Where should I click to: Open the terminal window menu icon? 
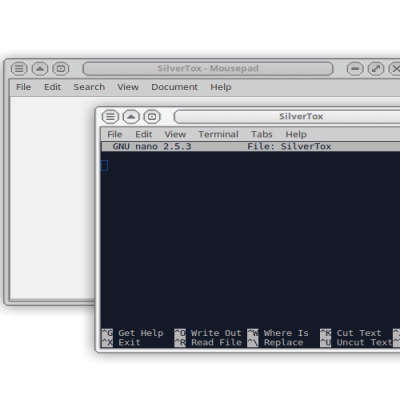[x=110, y=117]
